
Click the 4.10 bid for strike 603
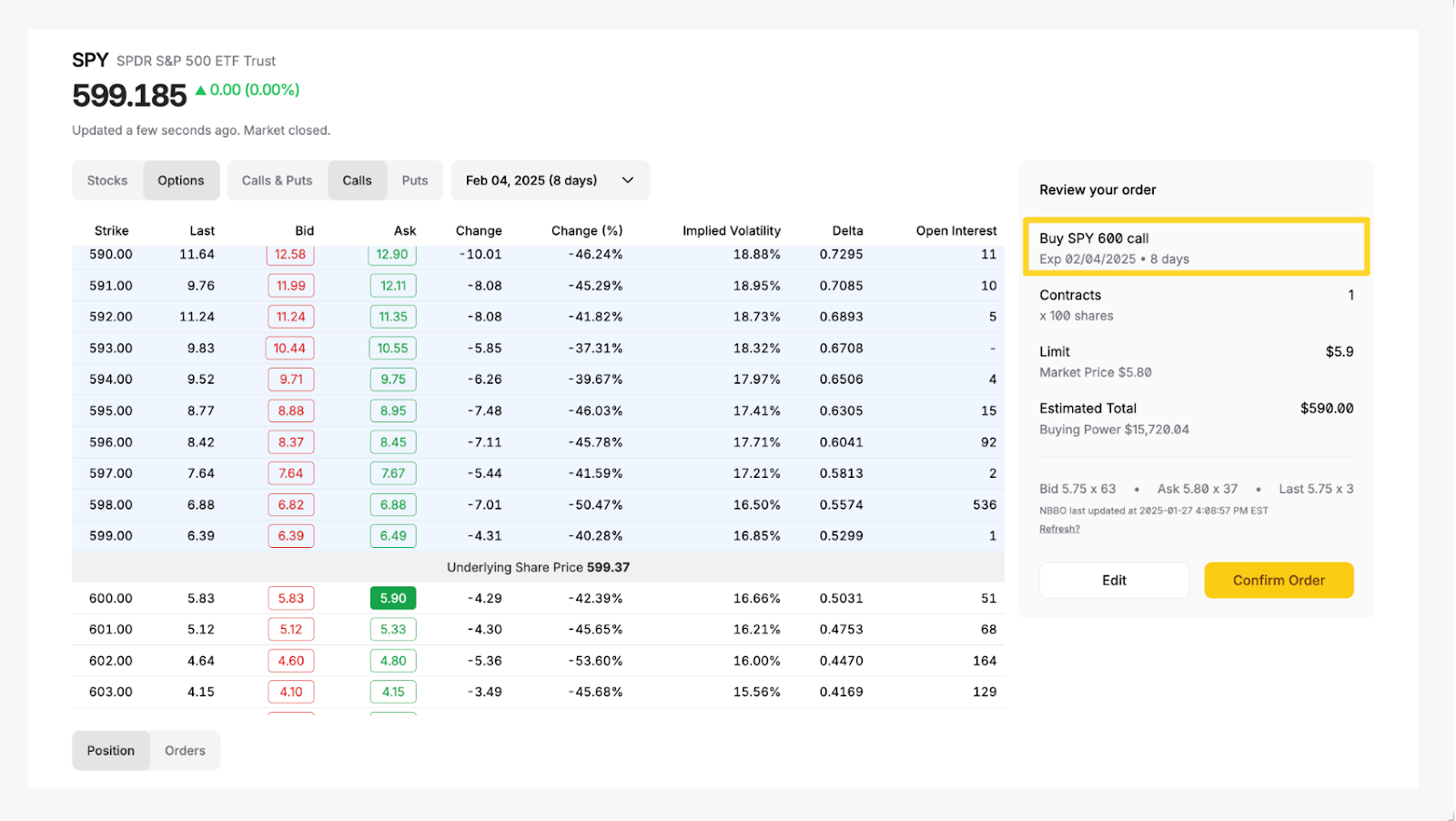click(x=291, y=692)
